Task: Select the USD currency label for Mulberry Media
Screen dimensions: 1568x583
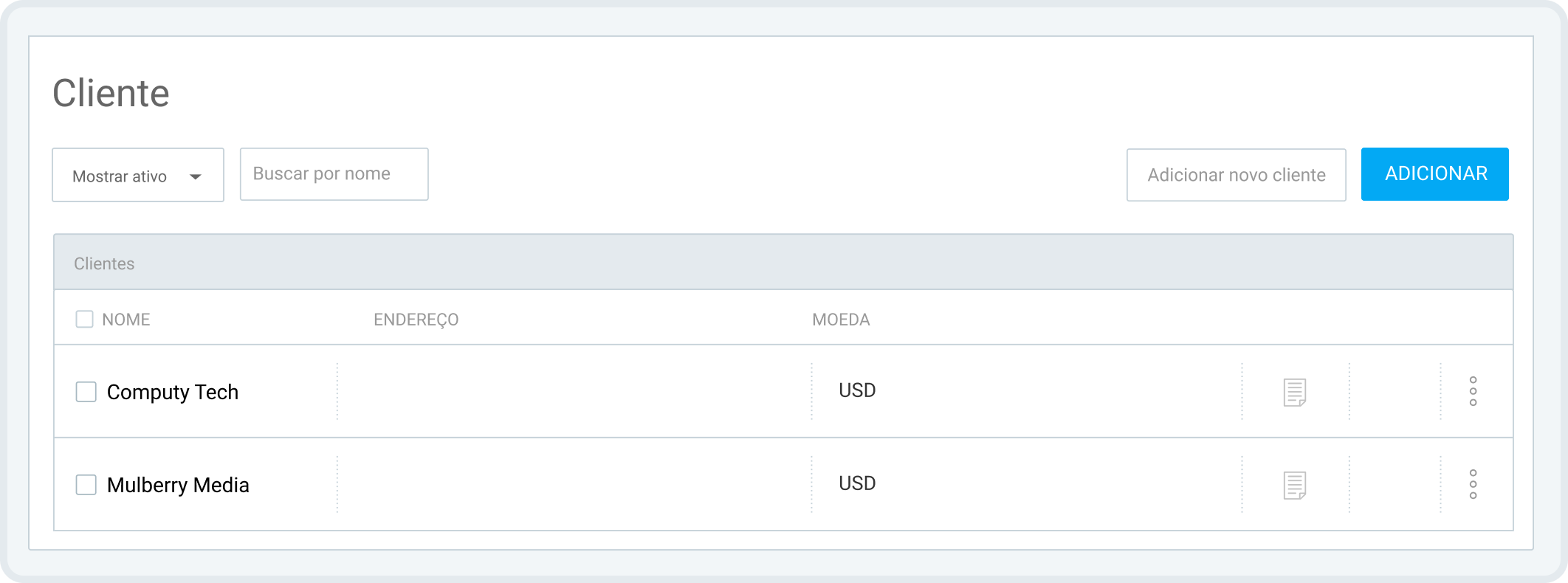Action: click(x=856, y=484)
